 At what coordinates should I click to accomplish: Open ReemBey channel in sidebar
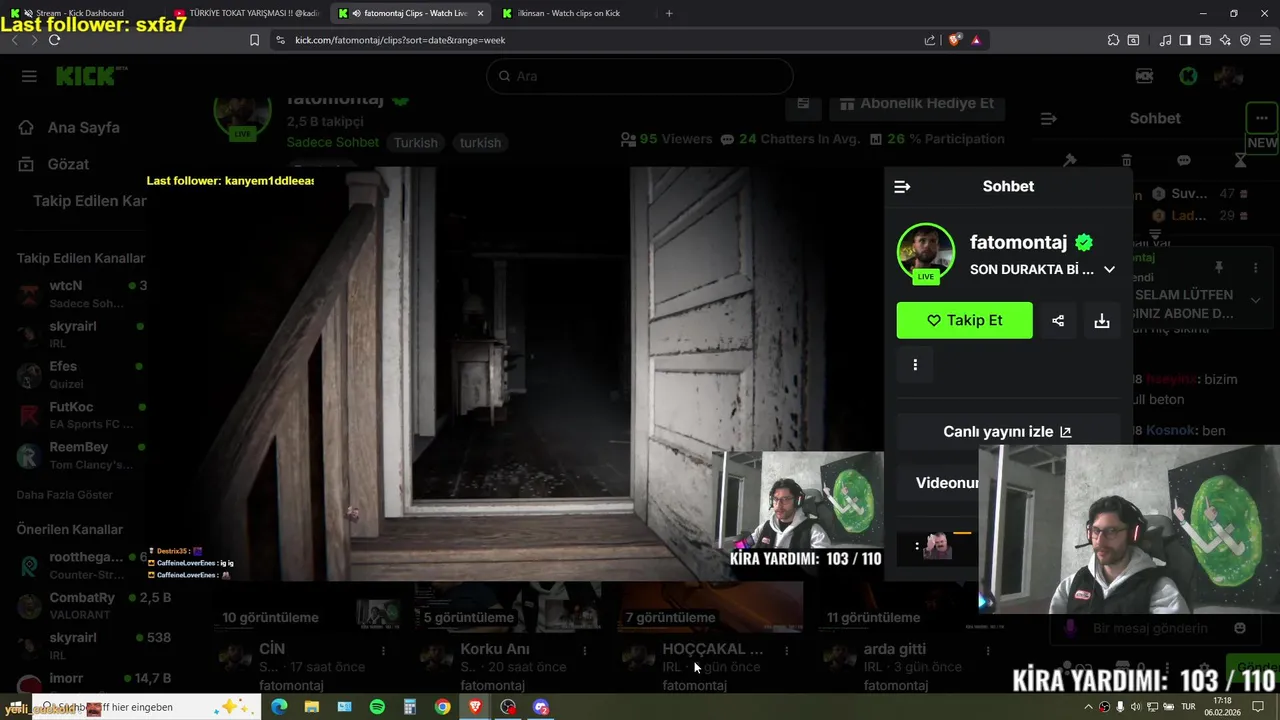click(x=82, y=455)
